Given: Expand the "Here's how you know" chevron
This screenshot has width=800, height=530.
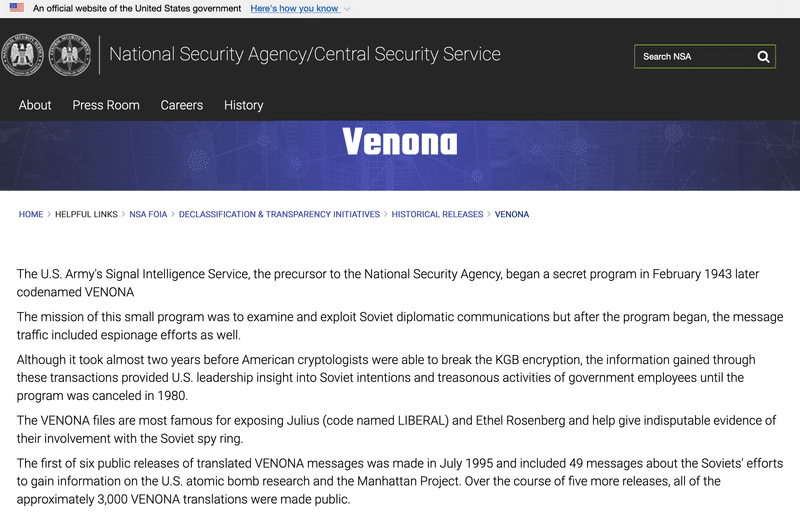Looking at the screenshot, I should tap(347, 9).
